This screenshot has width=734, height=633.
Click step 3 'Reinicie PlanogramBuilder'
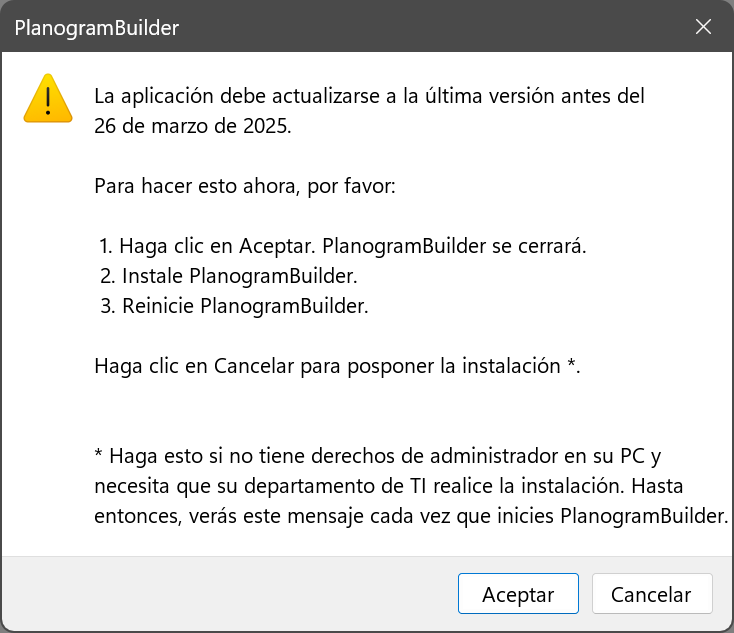click(246, 306)
